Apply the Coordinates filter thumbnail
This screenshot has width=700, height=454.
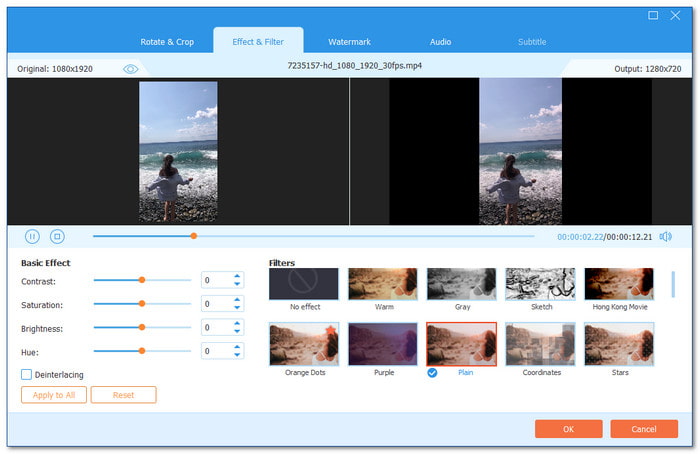tap(540, 344)
